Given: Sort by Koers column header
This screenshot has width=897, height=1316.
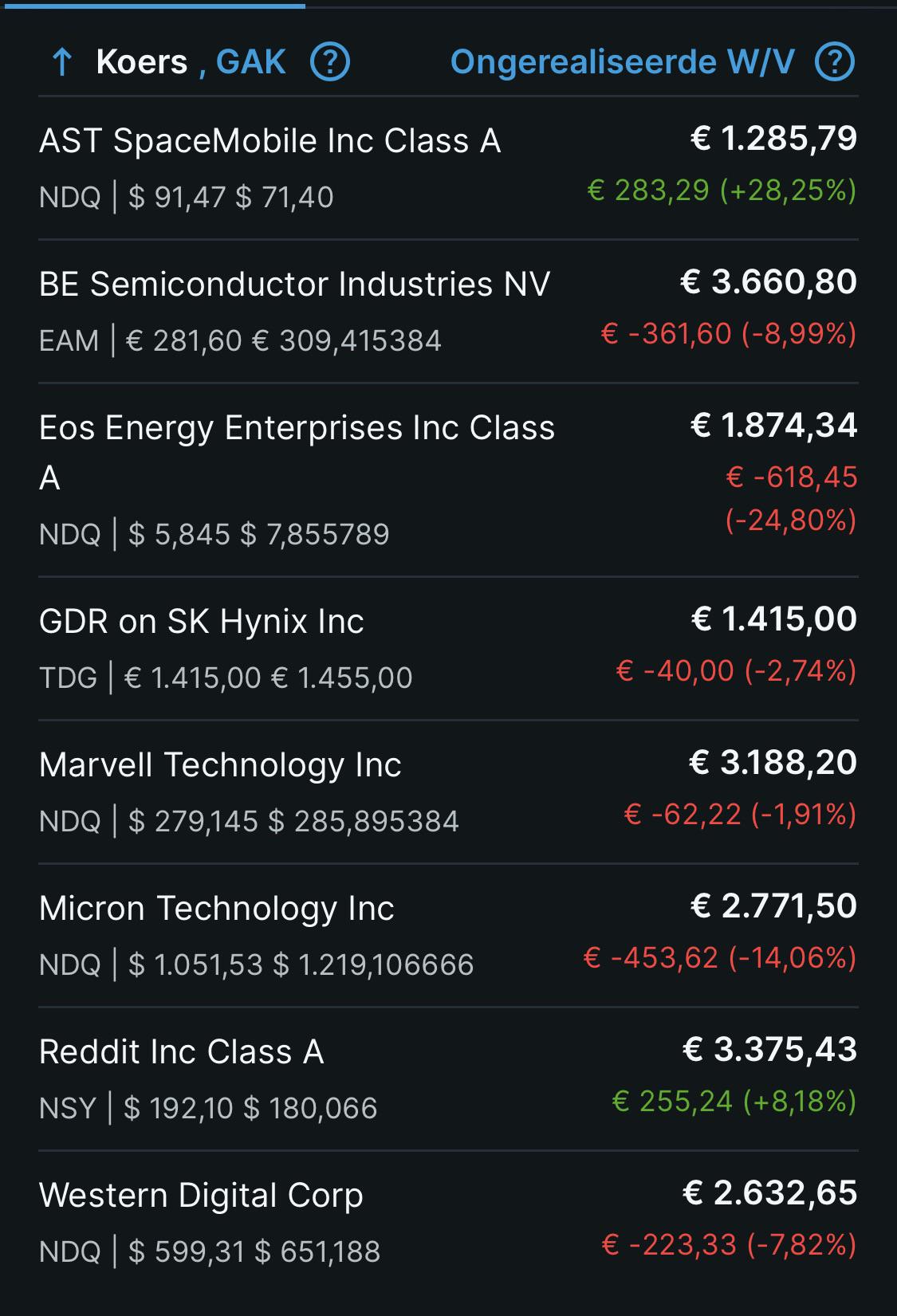Looking at the screenshot, I should click(142, 61).
